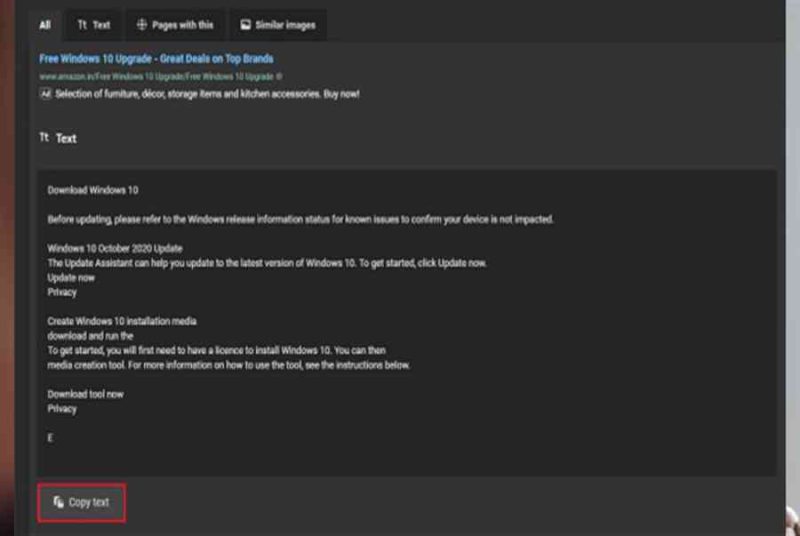
Task: Open the Text results tab
Action: 94,25
